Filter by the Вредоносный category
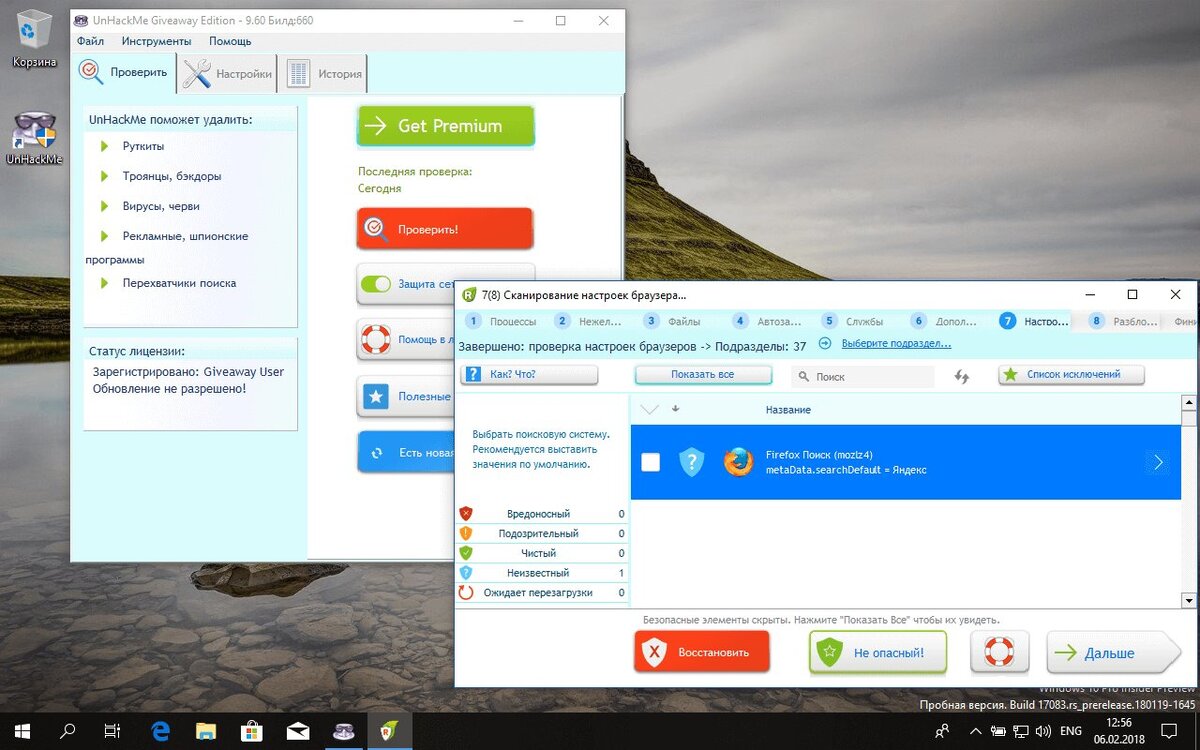1200x750 pixels. point(543,513)
